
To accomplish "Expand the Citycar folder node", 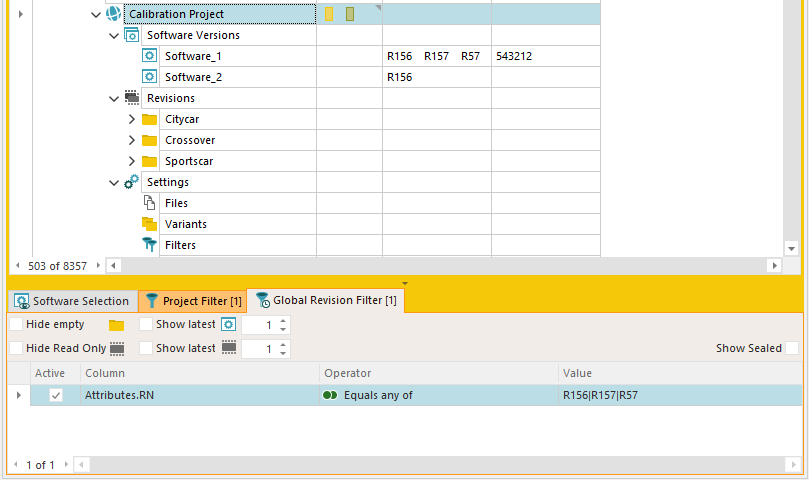I will click(x=132, y=119).
